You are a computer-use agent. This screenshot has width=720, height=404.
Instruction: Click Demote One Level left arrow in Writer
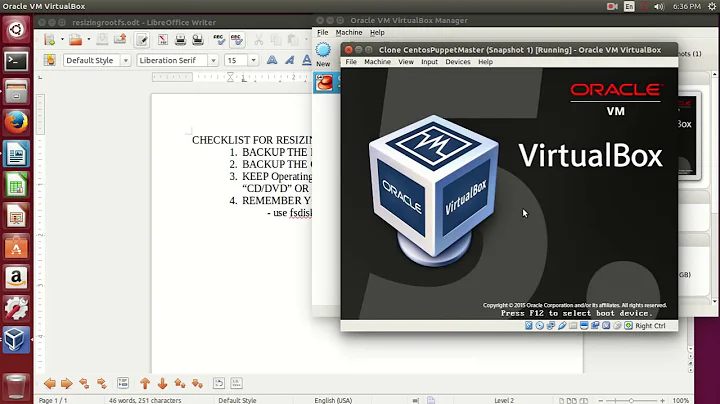click(x=50, y=383)
